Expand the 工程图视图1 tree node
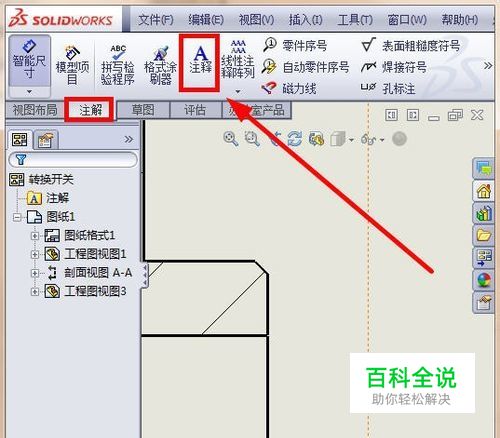This screenshot has height=438, width=500. point(35,254)
